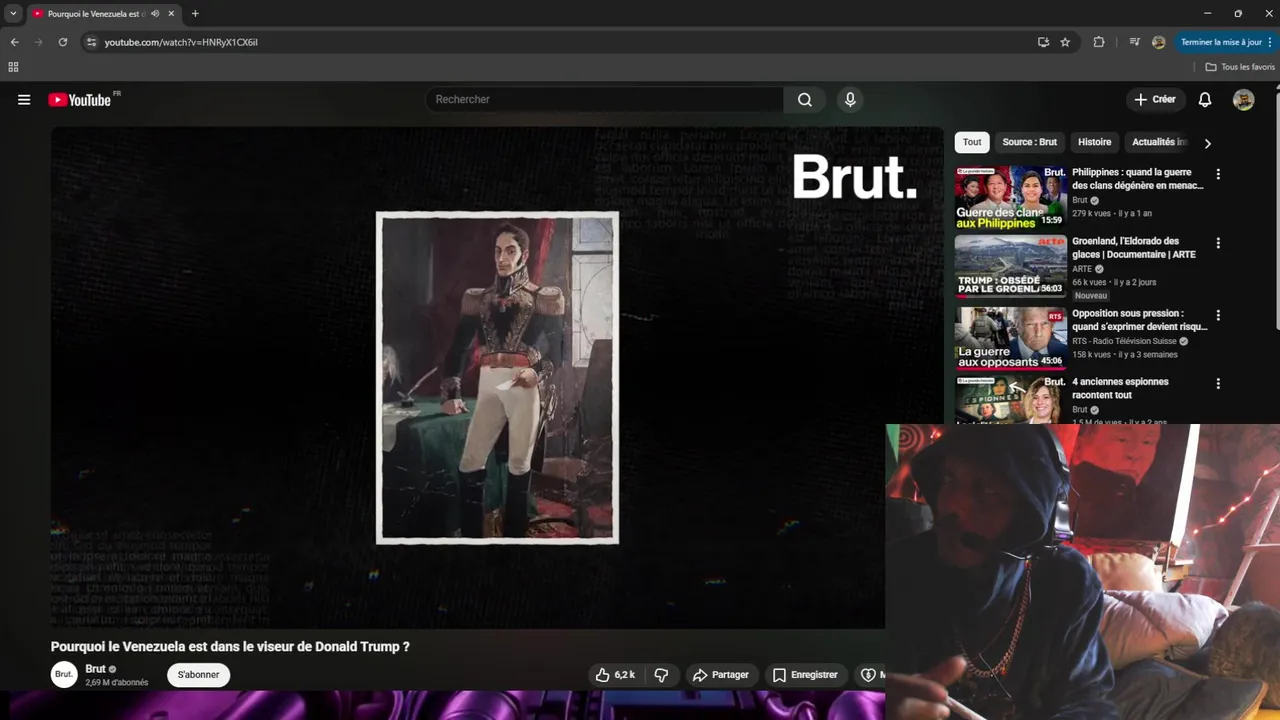This screenshot has width=1280, height=720.
Task: Open Opposition sous pression video title
Action: point(1139,320)
